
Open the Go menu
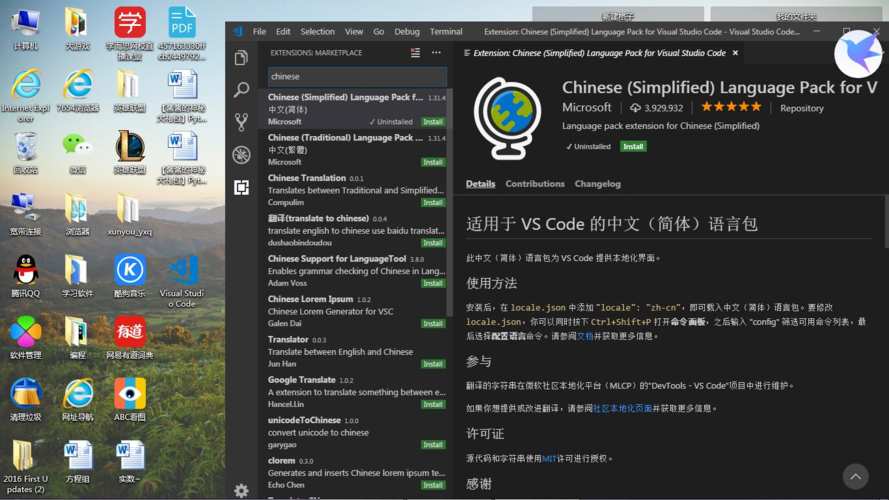379,32
